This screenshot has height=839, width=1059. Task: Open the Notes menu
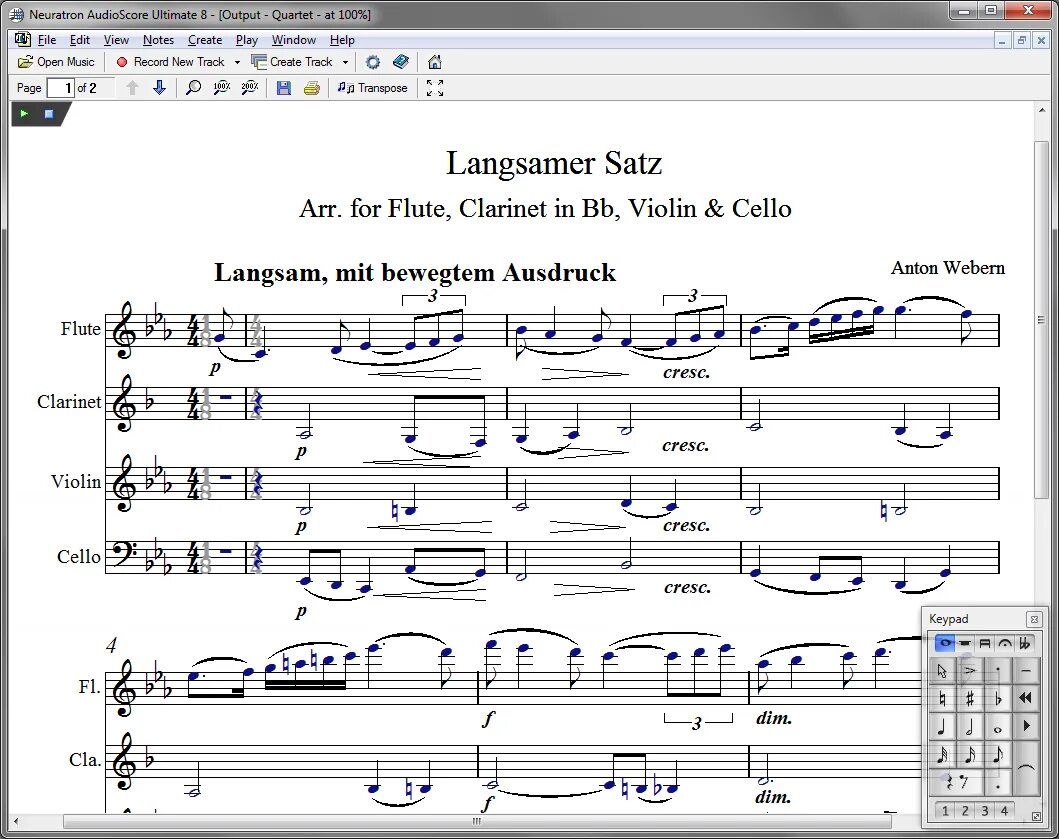click(x=158, y=40)
